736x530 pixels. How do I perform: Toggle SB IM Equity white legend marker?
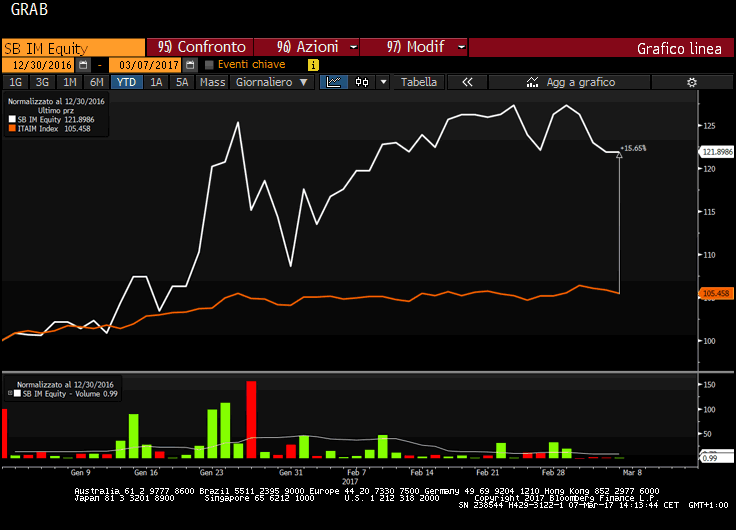(12, 119)
